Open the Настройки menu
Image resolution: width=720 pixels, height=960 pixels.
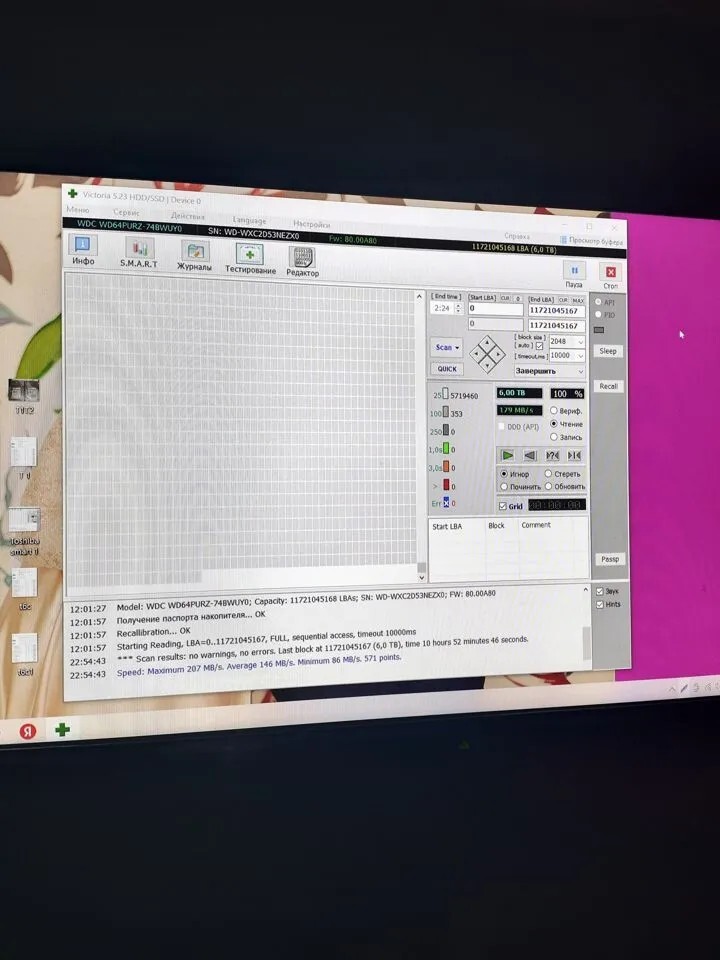pyautogui.click(x=312, y=224)
